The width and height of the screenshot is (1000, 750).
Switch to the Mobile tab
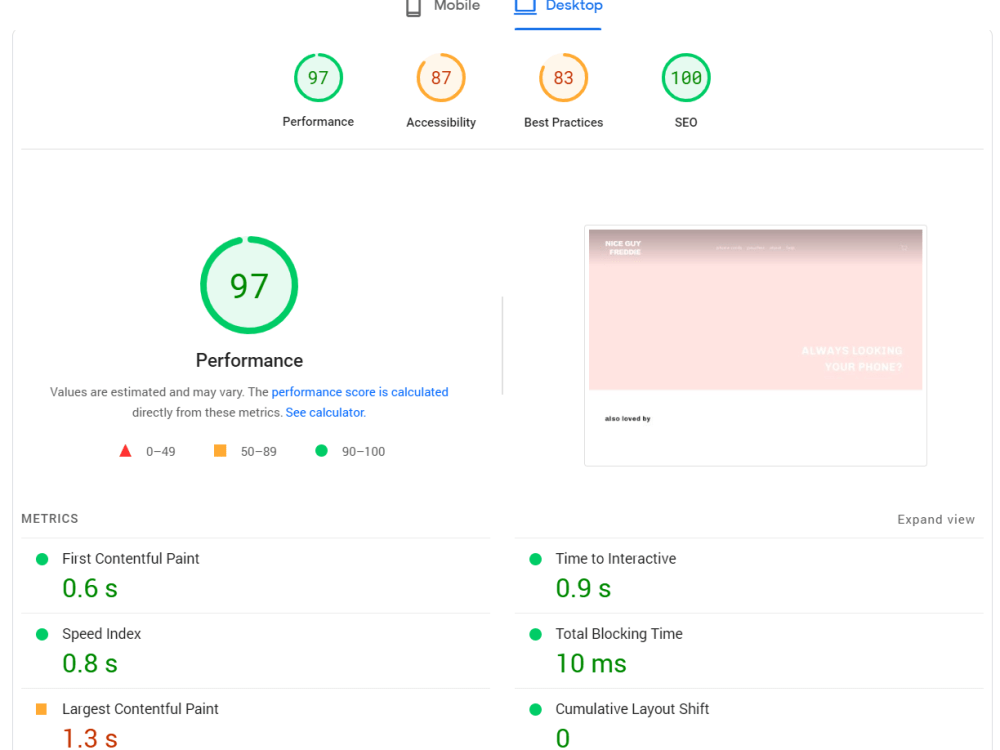click(x=443, y=7)
